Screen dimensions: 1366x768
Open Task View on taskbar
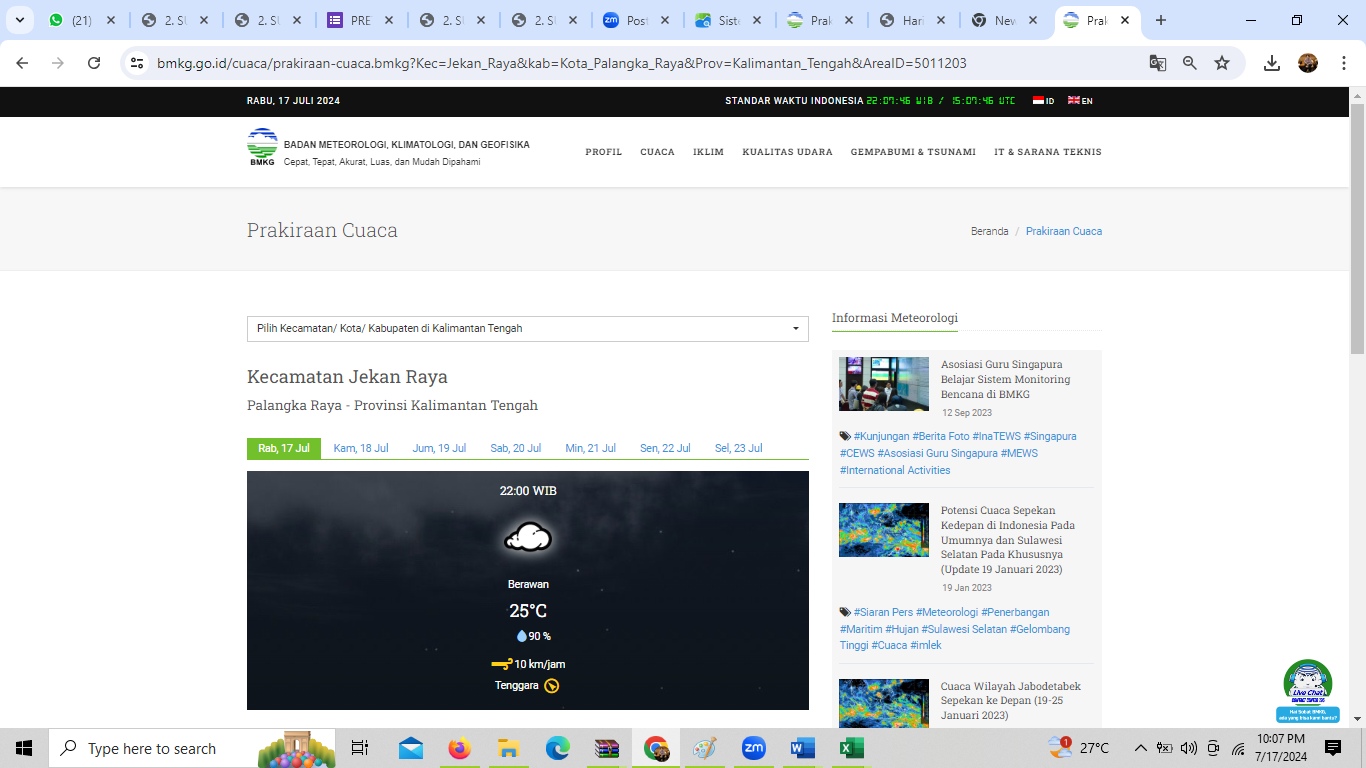[x=360, y=748]
